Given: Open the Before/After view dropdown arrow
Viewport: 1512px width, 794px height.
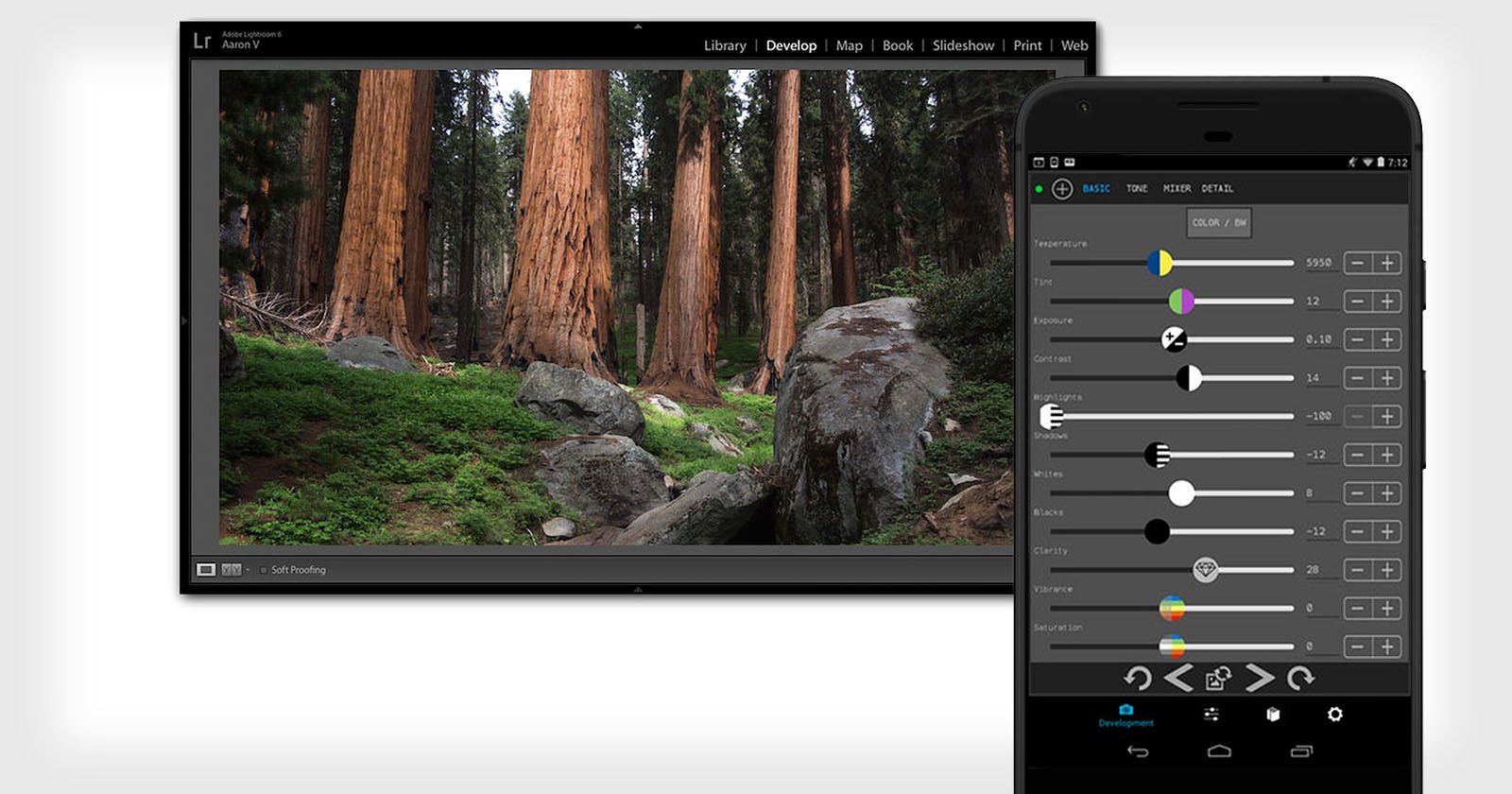Looking at the screenshot, I should click(x=248, y=570).
